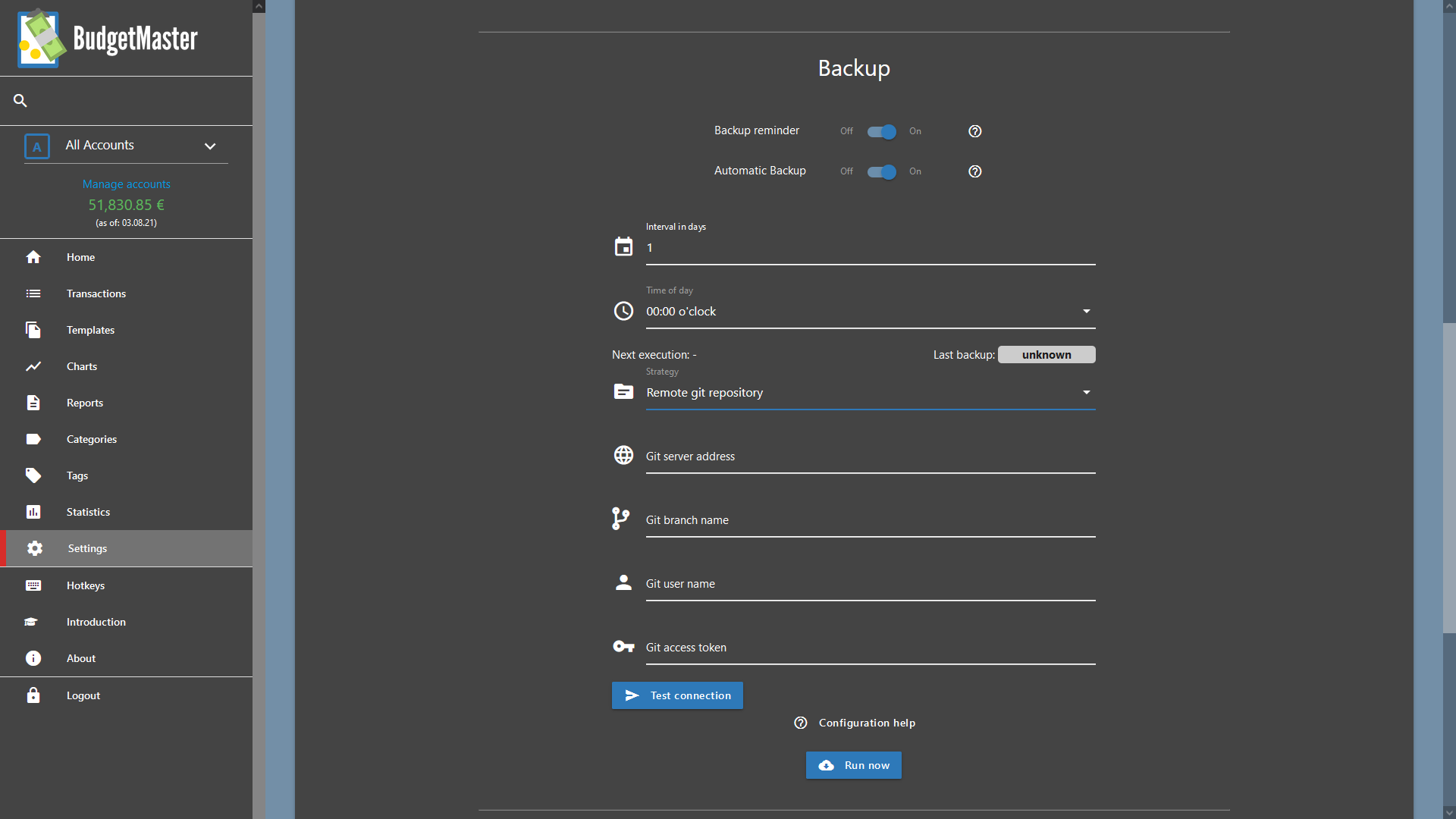
Task: Click the About info icon
Action: coord(33,658)
